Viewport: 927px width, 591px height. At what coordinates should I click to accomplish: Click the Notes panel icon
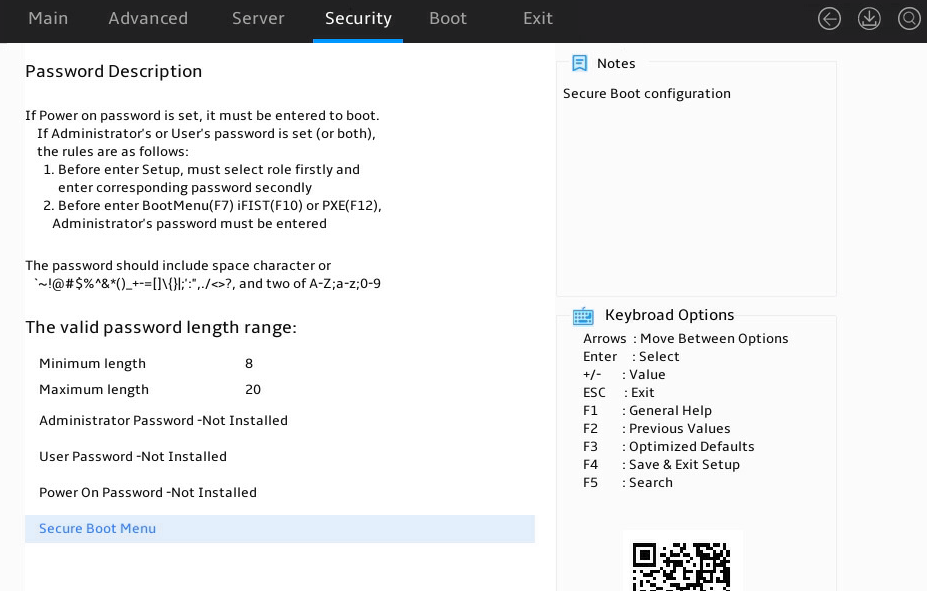[579, 63]
